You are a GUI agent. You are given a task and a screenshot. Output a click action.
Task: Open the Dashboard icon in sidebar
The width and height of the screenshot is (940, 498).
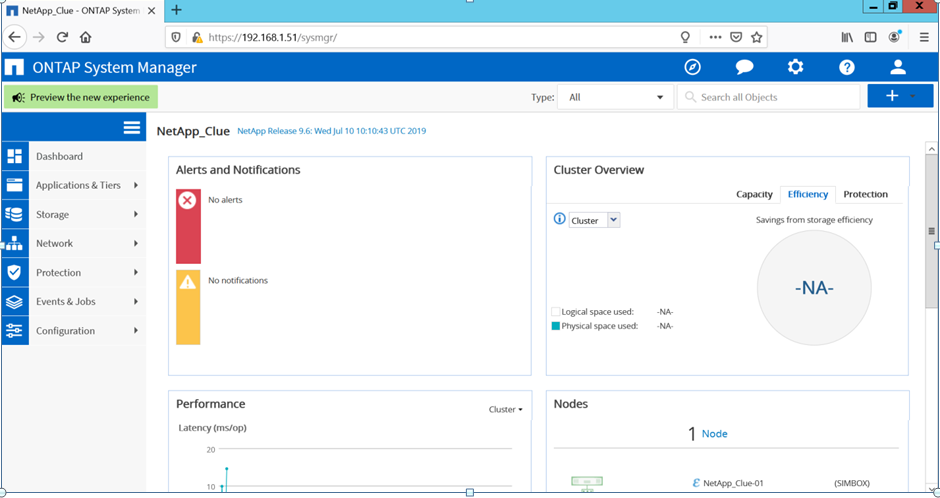click(14, 156)
